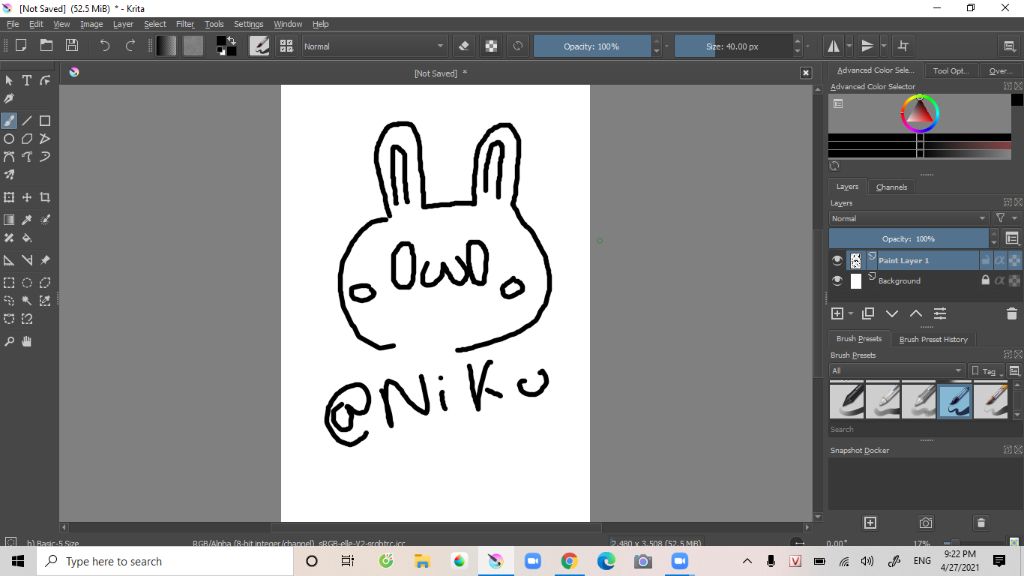This screenshot has height=576, width=1024.
Task: Toggle vertical mirror mode
Action: (x=867, y=46)
